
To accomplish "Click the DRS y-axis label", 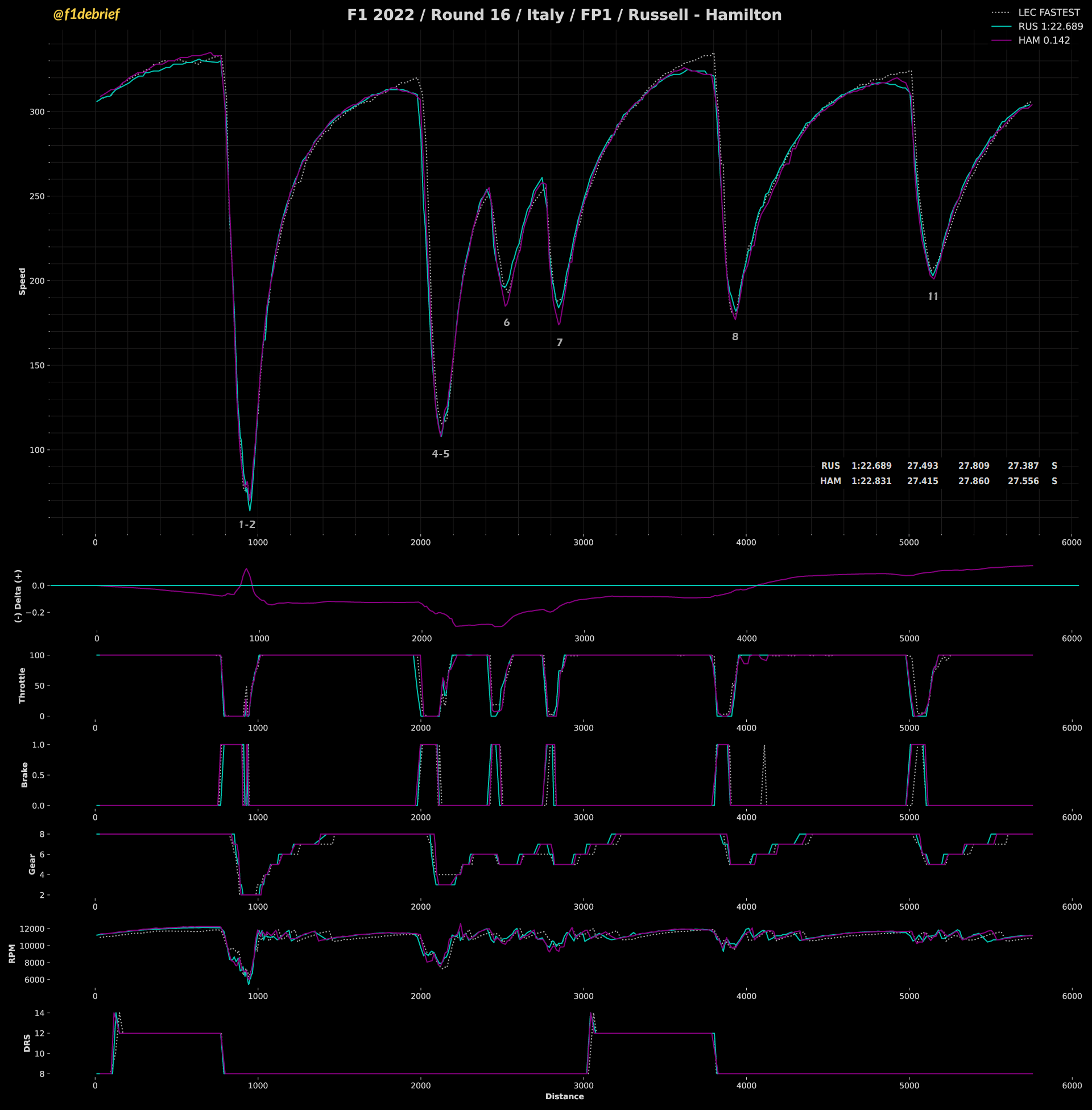I will 27,1043.
